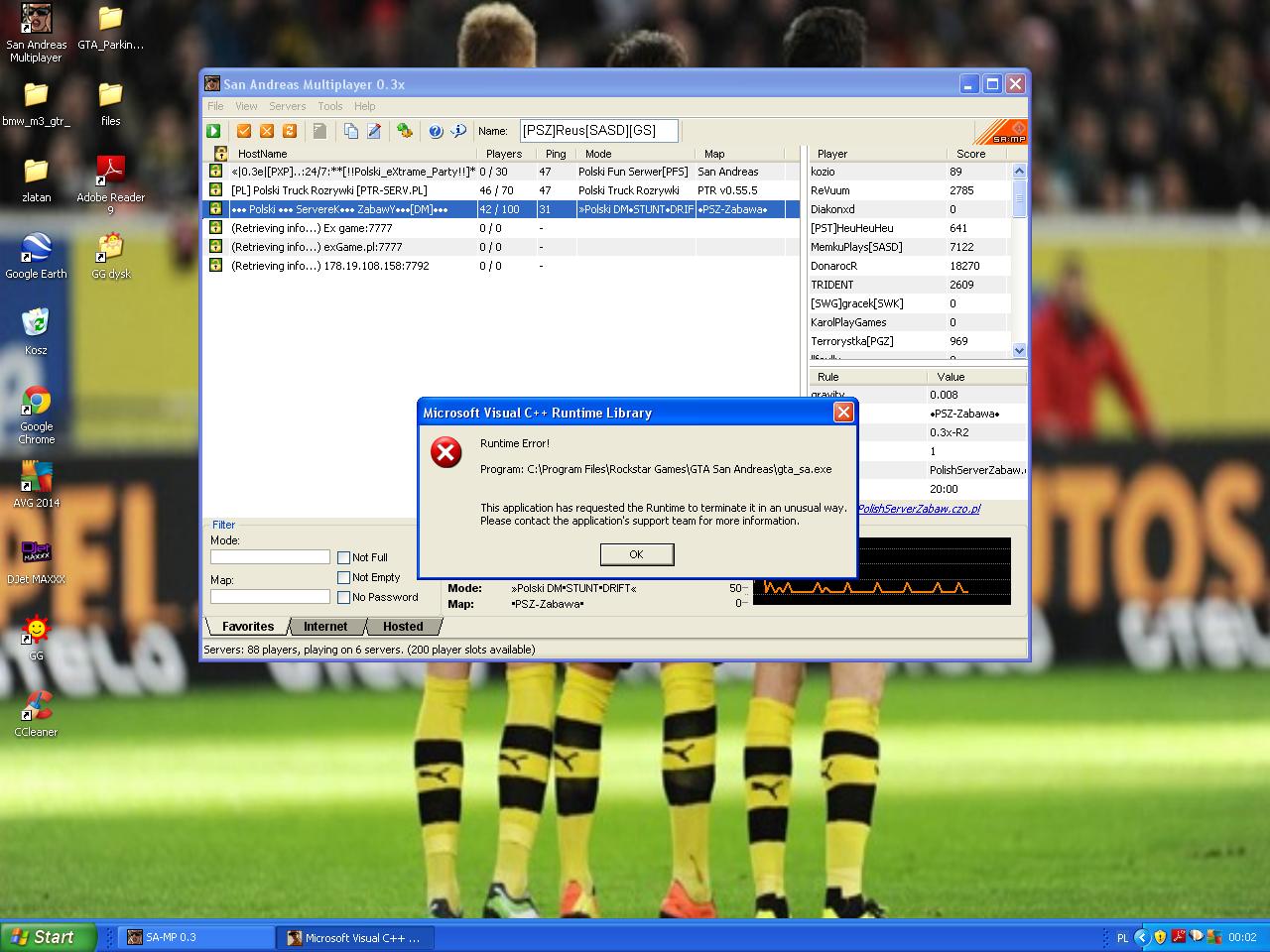This screenshot has height=952, width=1270.
Task: Click the player Name input field
Action: [598, 131]
